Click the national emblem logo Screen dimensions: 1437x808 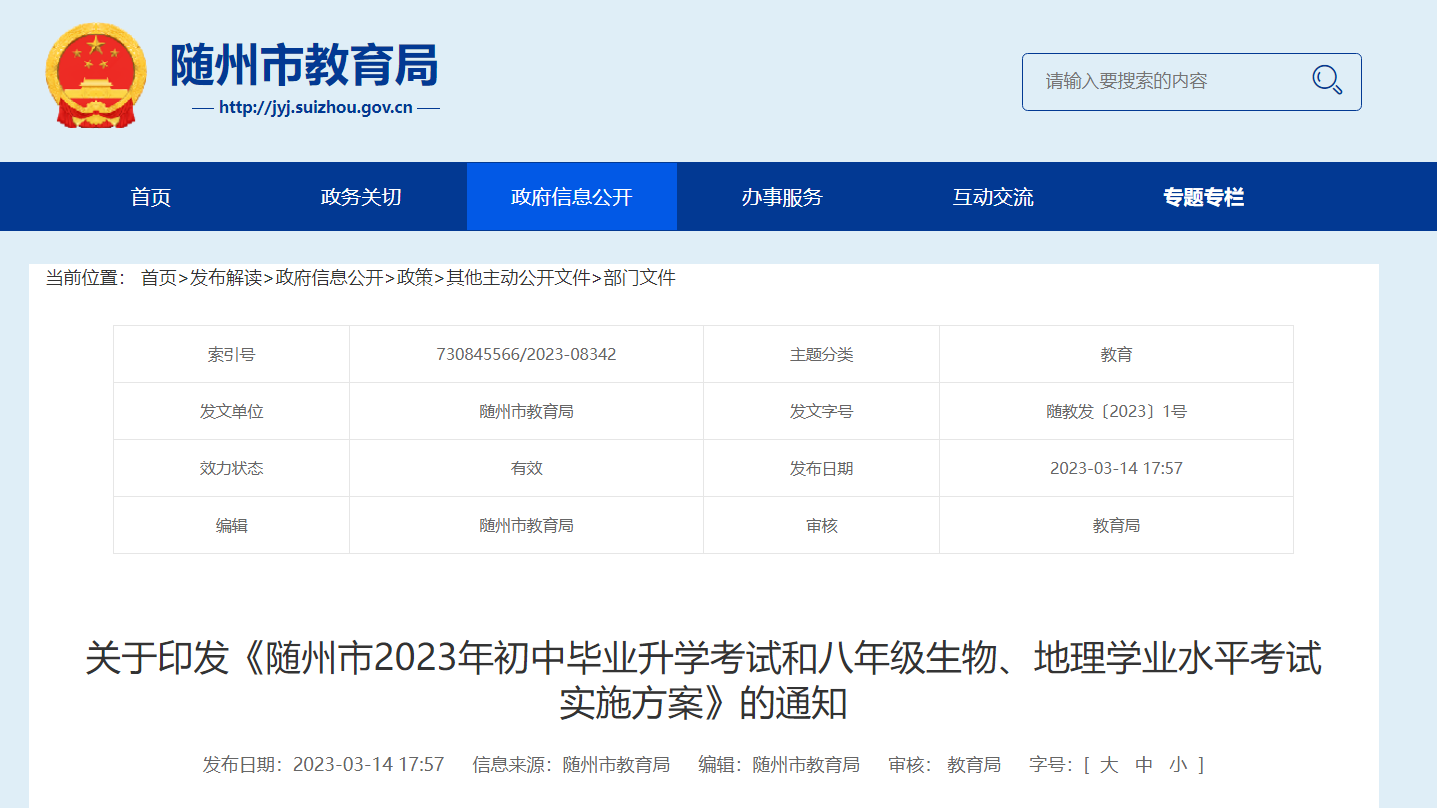[95, 76]
